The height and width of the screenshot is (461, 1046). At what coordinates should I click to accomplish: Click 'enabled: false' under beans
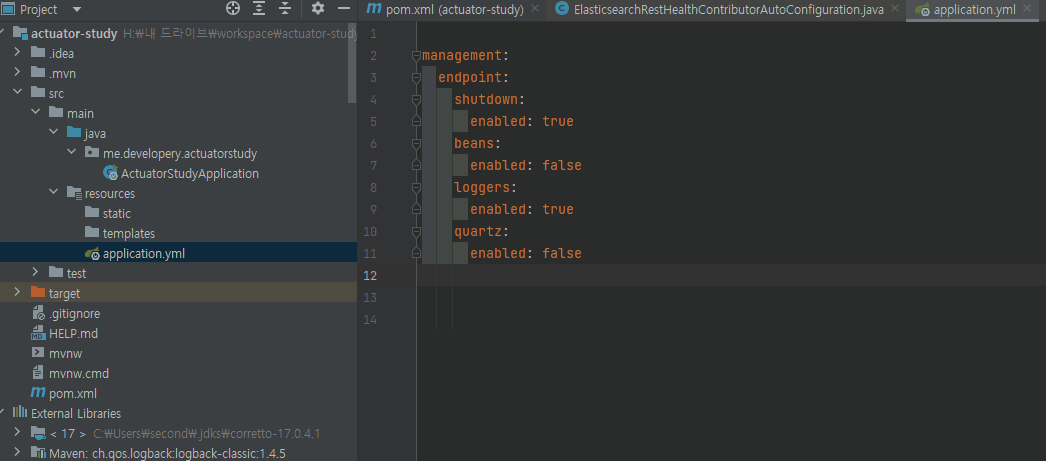point(526,165)
